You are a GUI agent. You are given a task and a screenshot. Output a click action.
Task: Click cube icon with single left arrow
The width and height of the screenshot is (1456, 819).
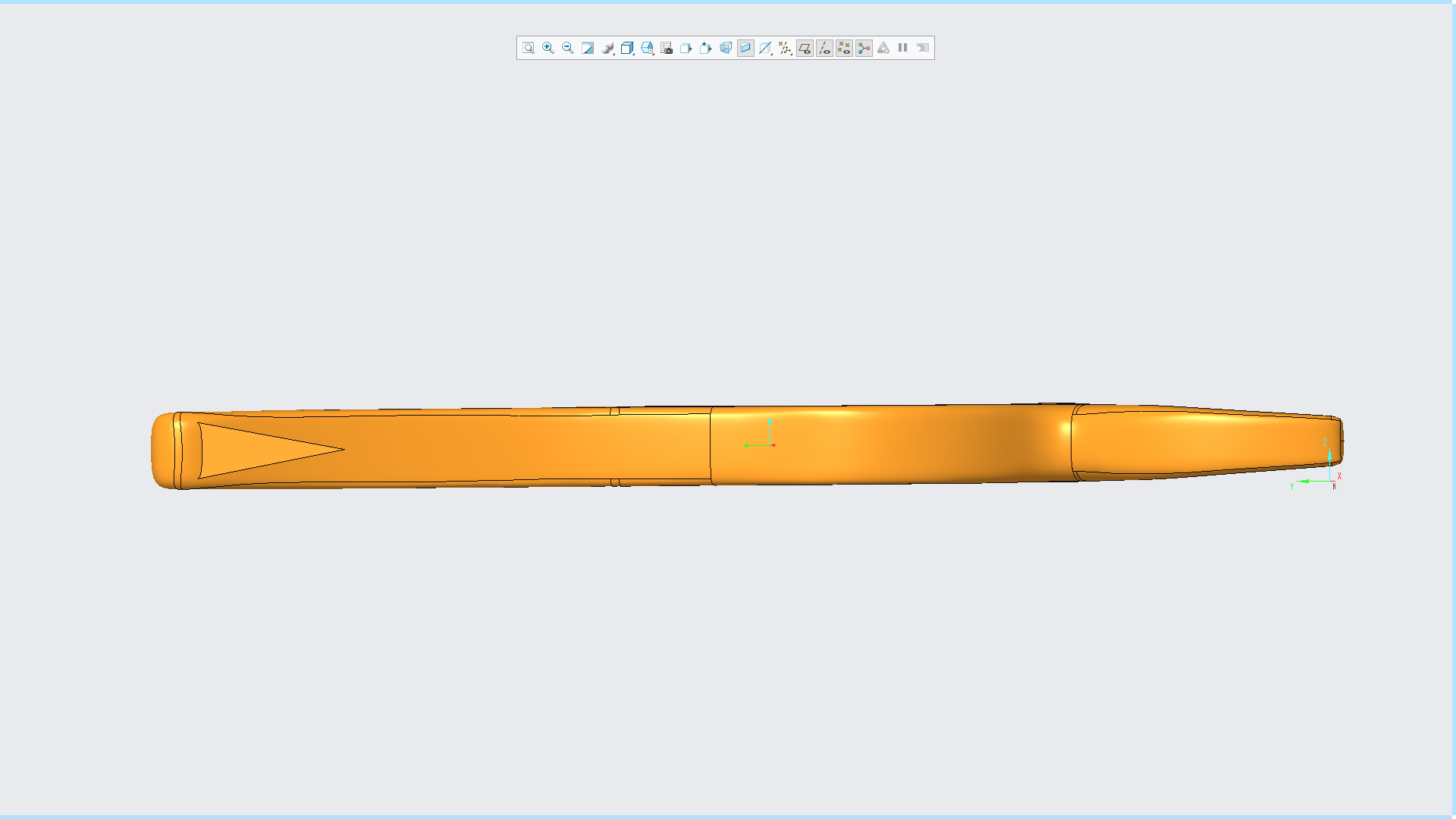coord(686,48)
